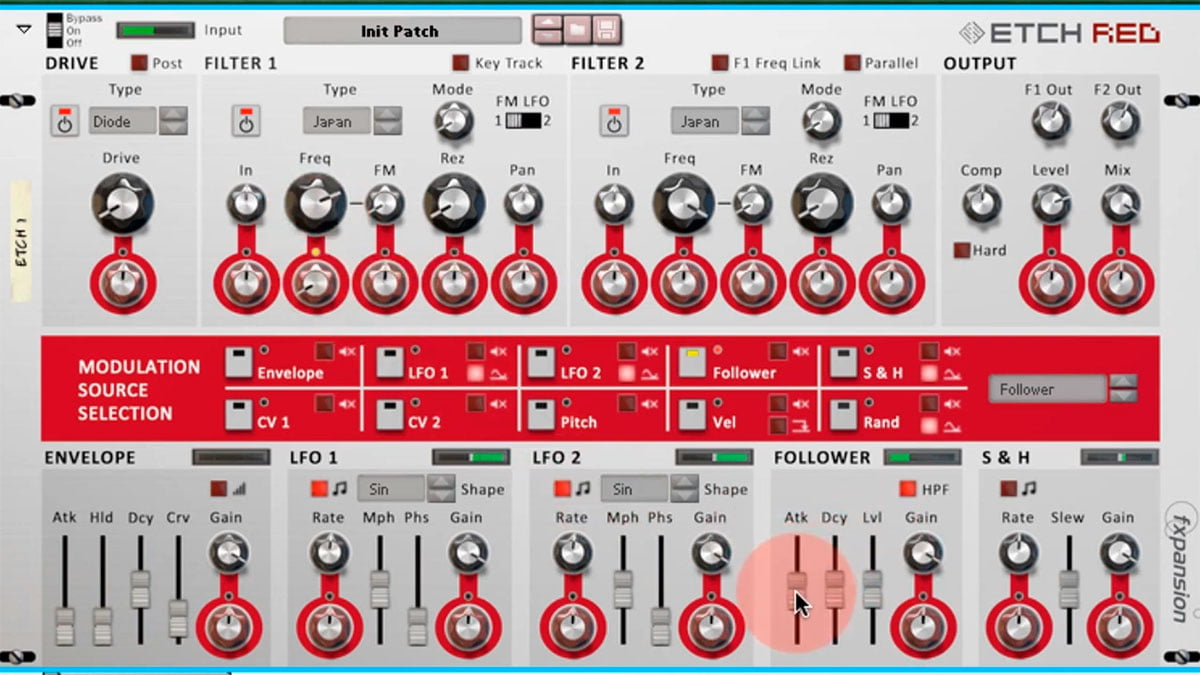The height and width of the screenshot is (675, 1200).
Task: Toggle the S & H source polarity light
Action: point(930,373)
